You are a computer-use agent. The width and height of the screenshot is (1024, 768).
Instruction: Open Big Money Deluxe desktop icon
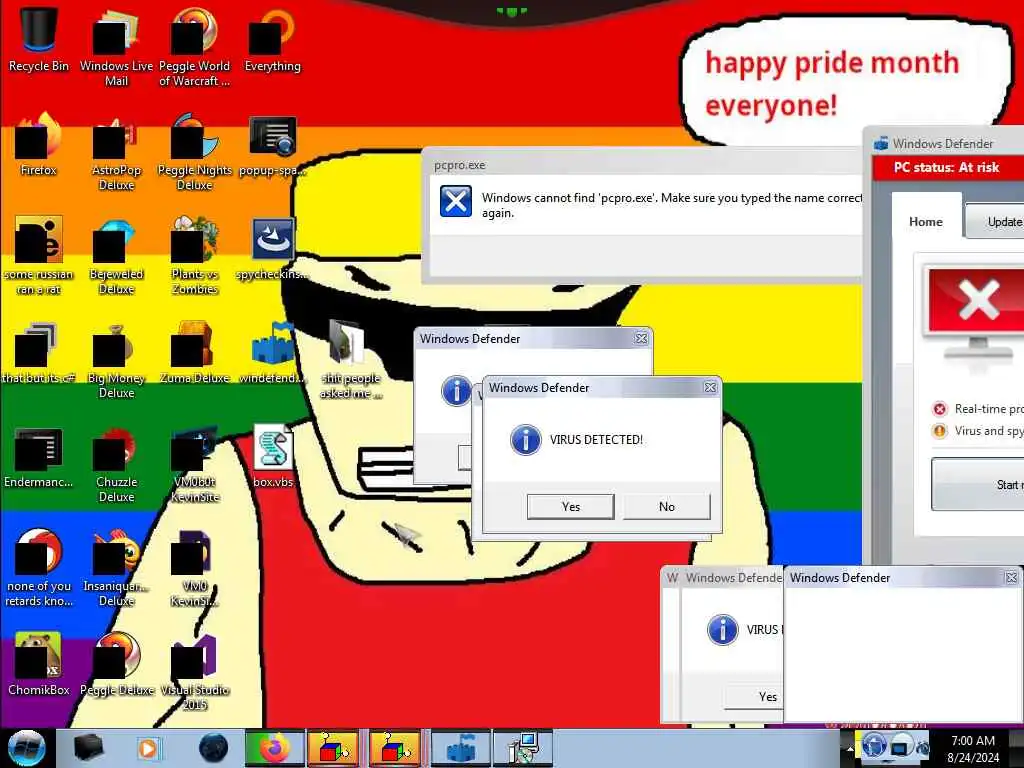116,359
